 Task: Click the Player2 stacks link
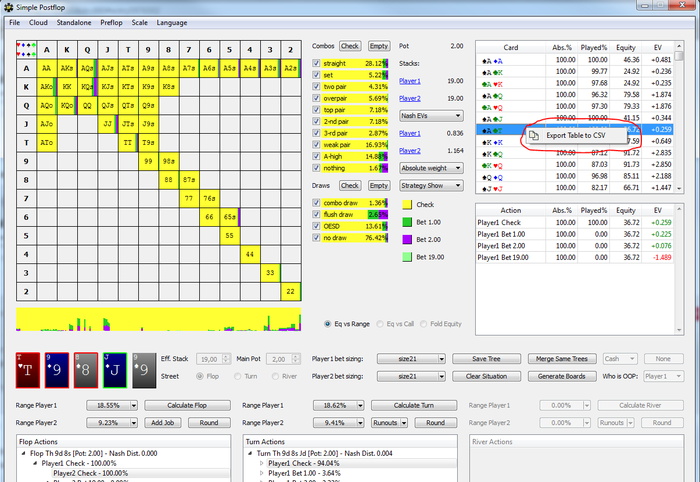click(410, 98)
